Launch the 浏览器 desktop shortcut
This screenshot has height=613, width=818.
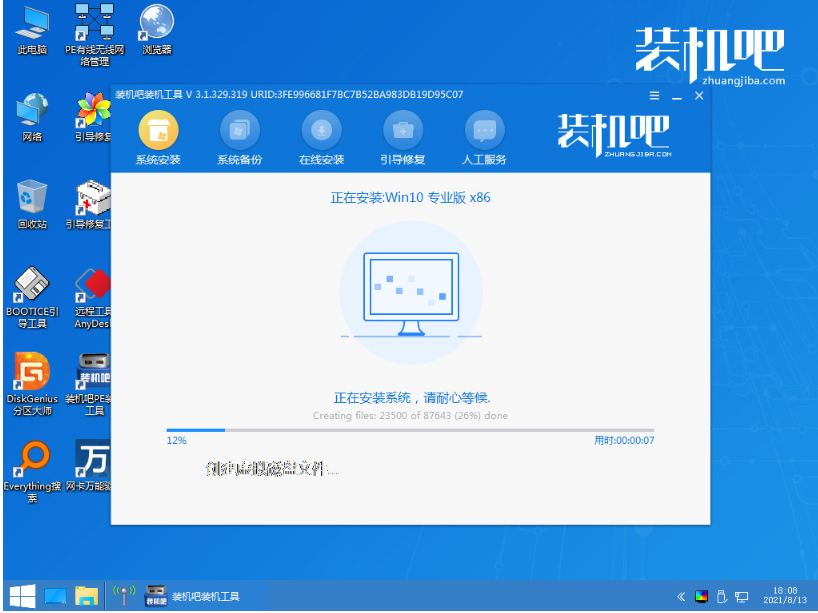[157, 29]
